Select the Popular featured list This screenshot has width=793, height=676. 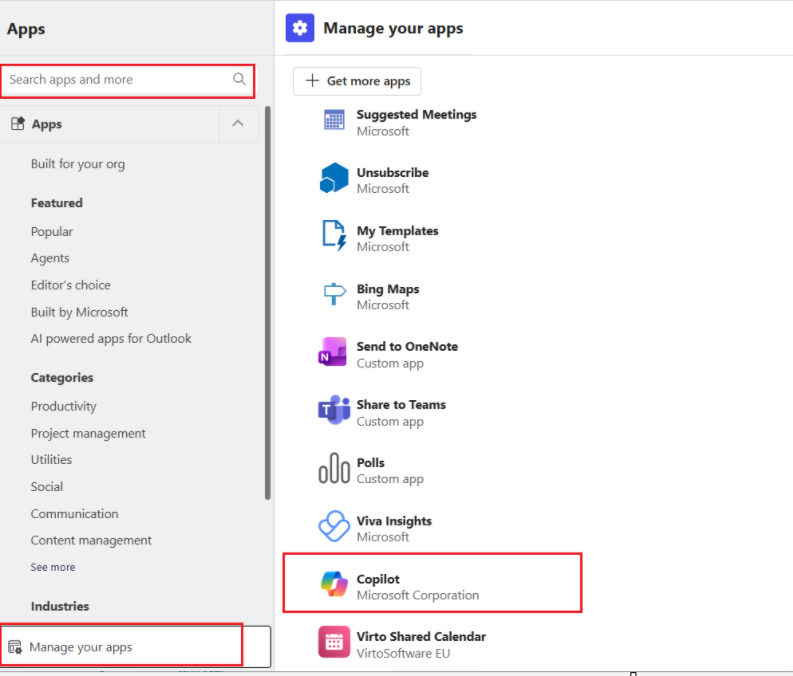click(52, 232)
